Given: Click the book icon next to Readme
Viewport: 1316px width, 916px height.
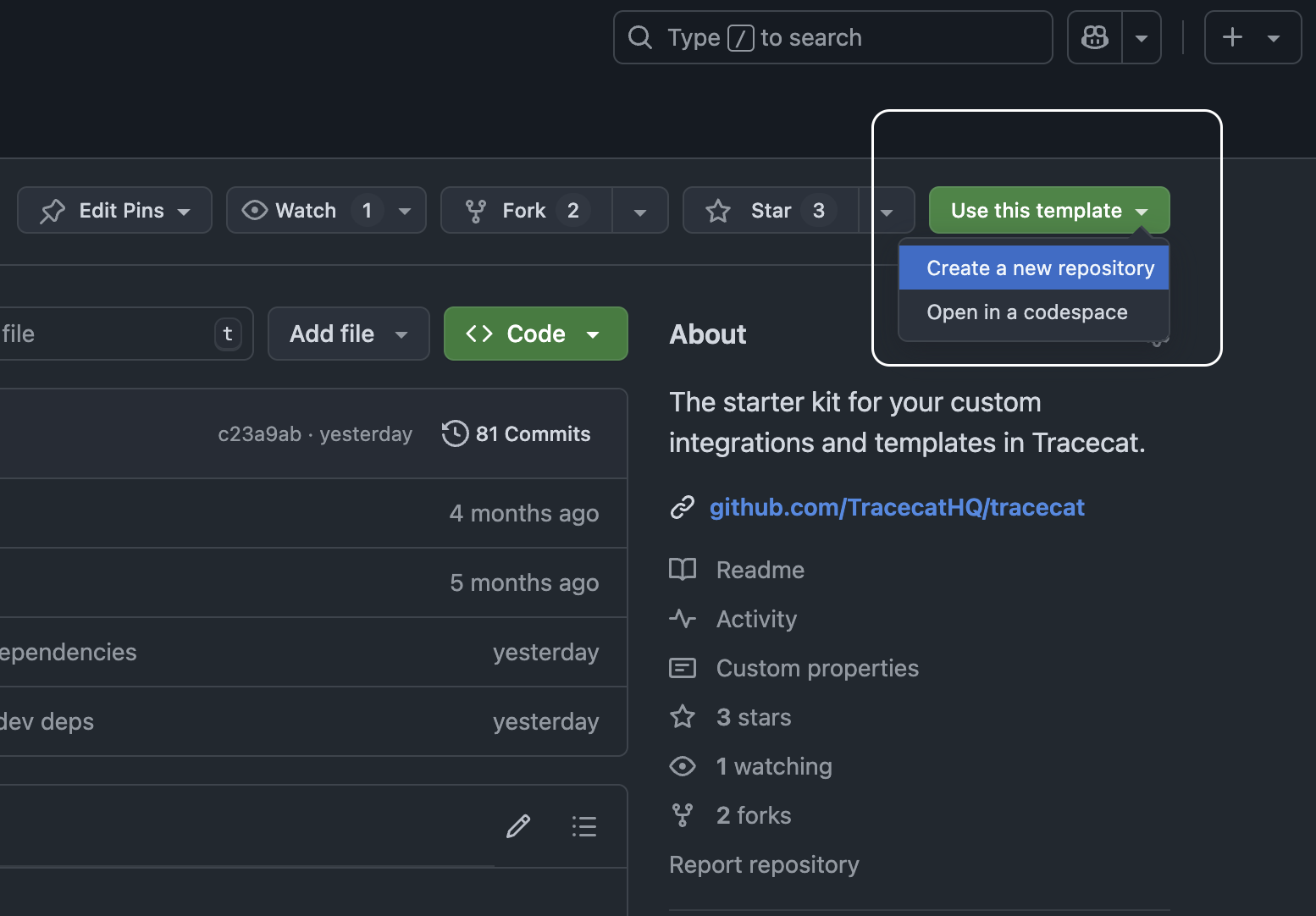Looking at the screenshot, I should pos(683,569).
